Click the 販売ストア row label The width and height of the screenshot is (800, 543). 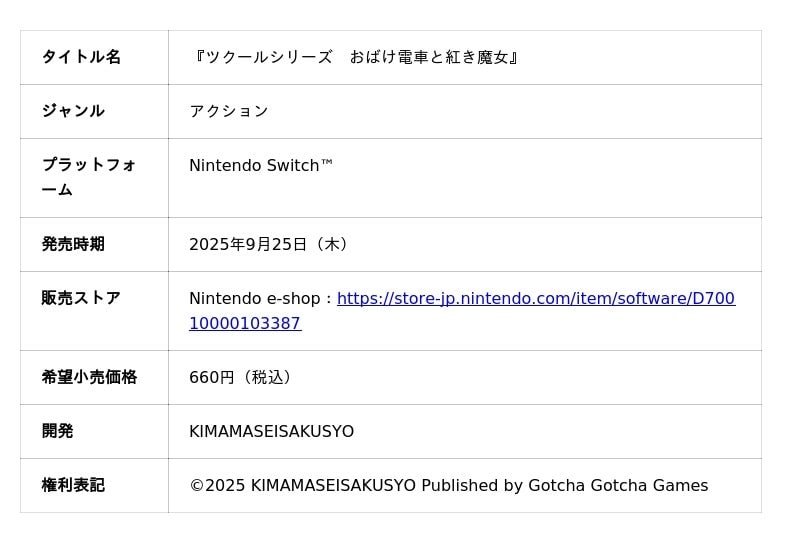[x=81, y=298]
